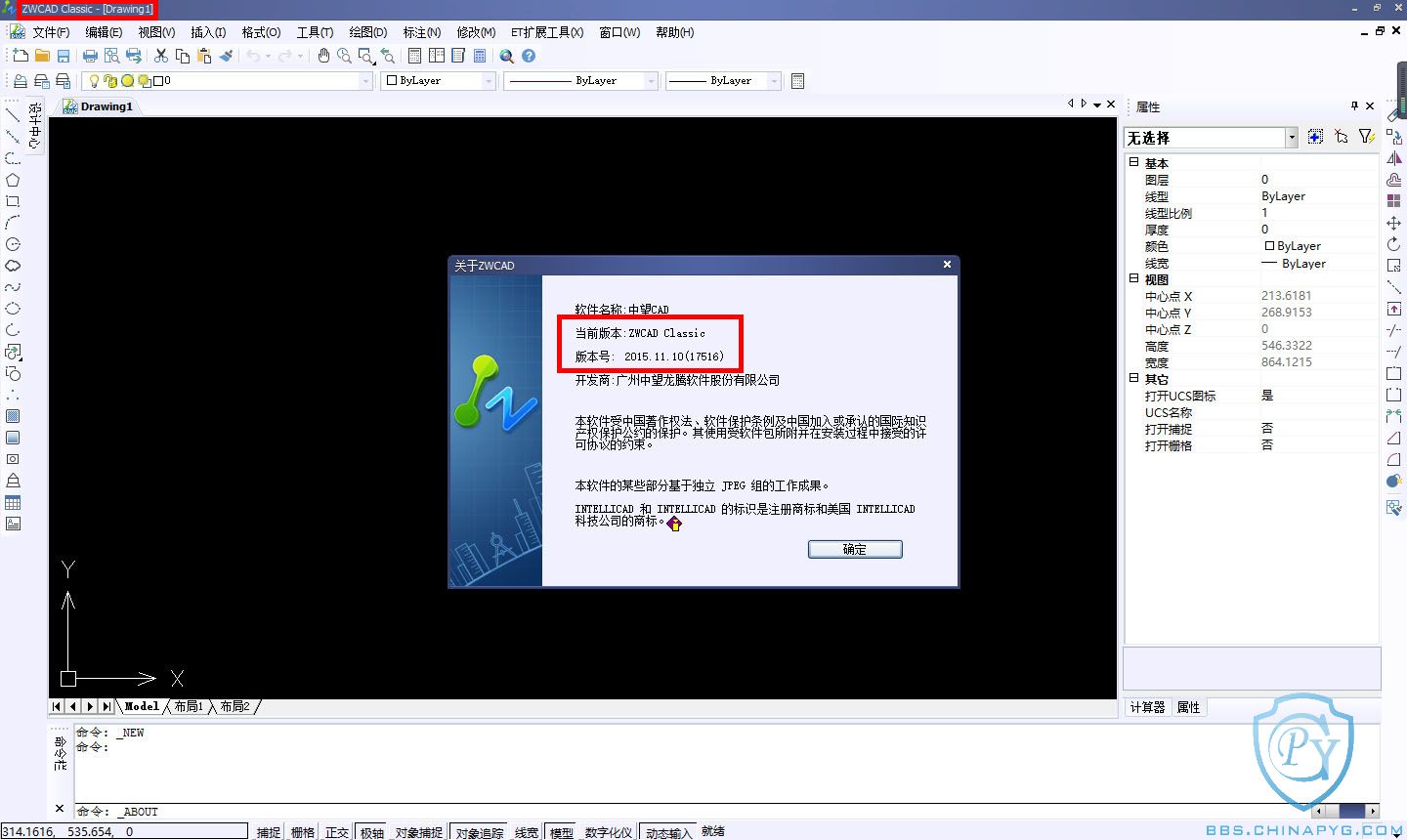Click the Mirror tool in the right toolbar

[1394, 158]
